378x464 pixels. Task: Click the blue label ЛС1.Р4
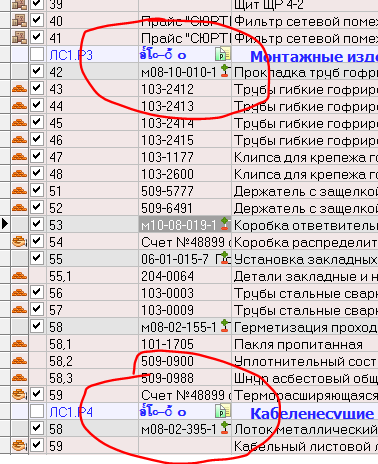click(71, 412)
